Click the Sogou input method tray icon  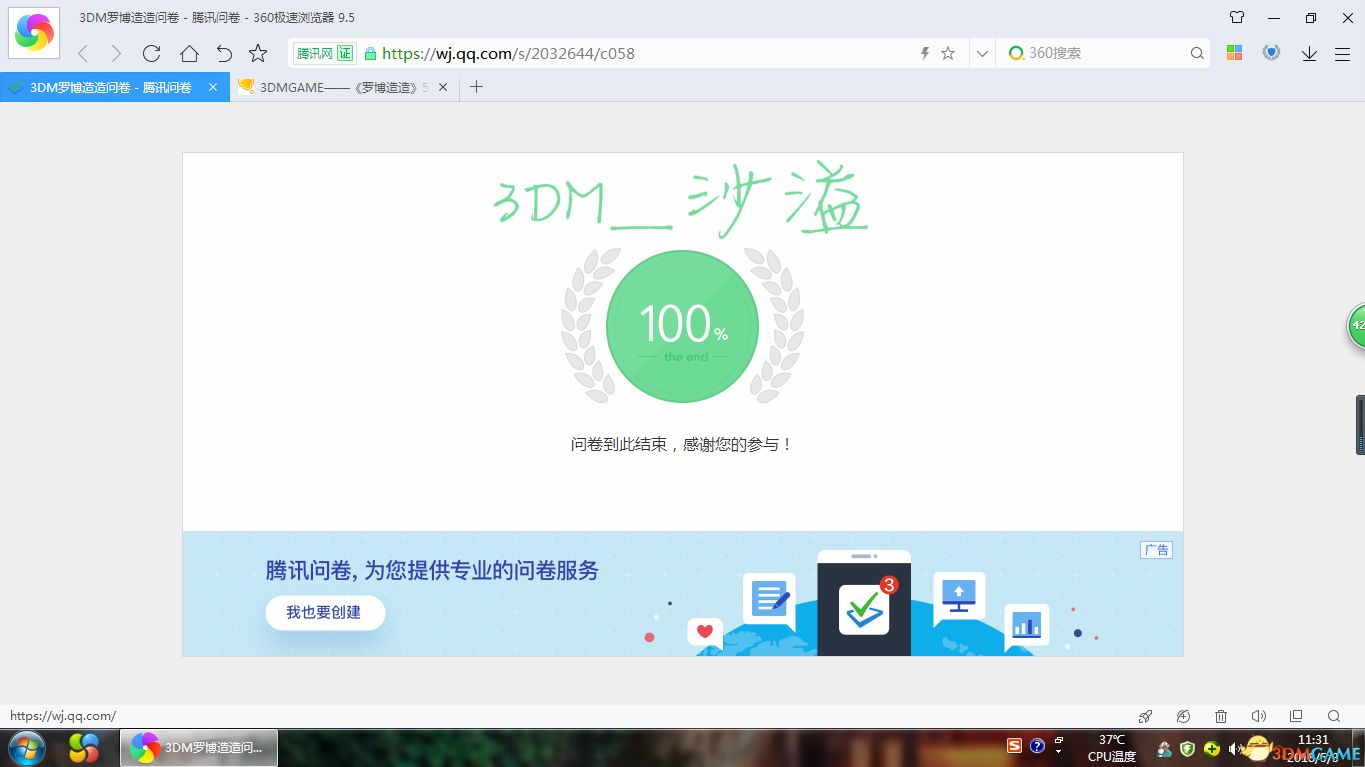[x=1014, y=746]
